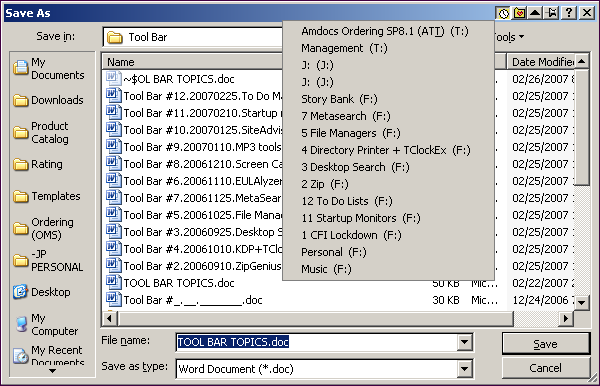Click the Save button
Image resolution: width=600 pixels, height=386 pixels.
(x=545, y=344)
